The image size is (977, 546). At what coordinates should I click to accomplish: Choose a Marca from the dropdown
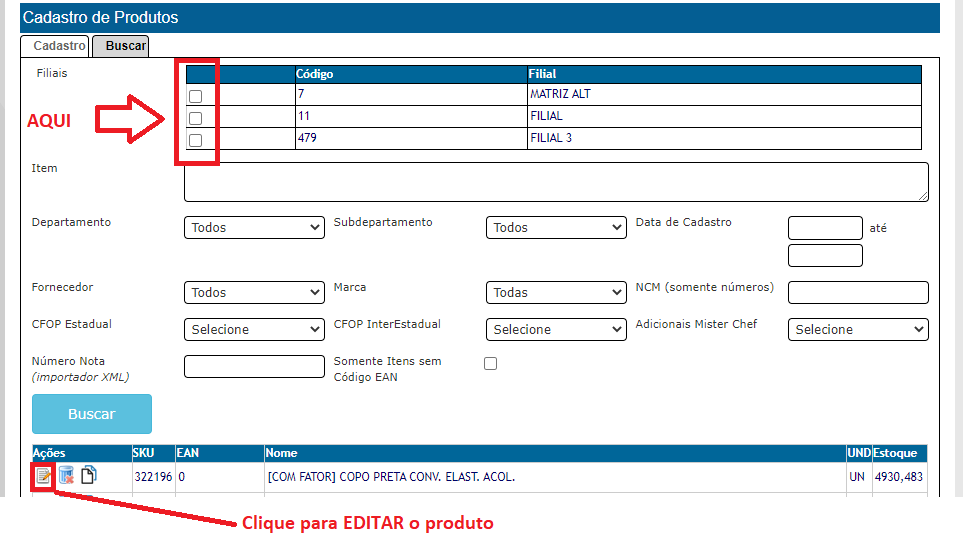pos(556,293)
